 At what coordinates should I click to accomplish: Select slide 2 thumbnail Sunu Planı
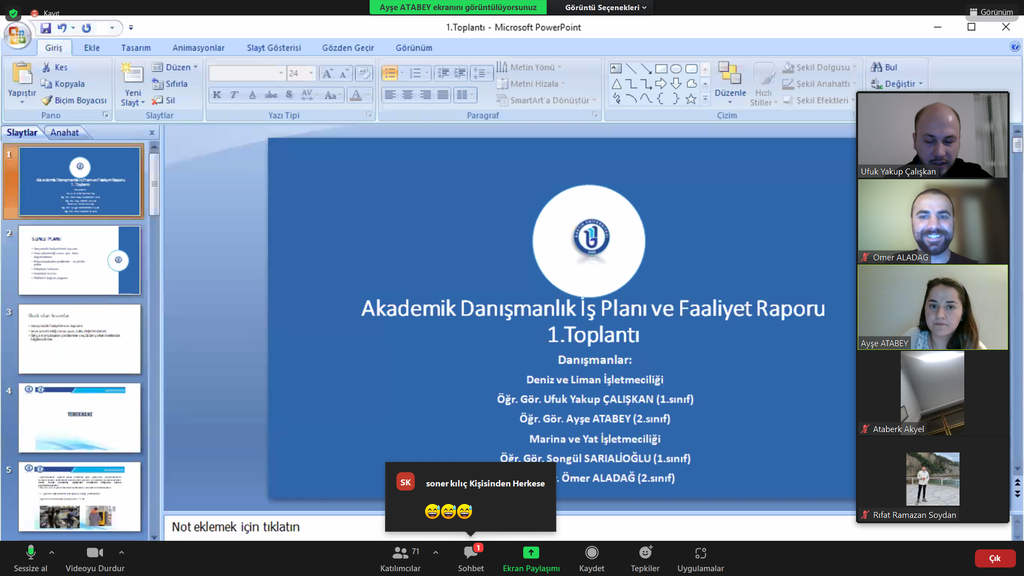(79, 261)
